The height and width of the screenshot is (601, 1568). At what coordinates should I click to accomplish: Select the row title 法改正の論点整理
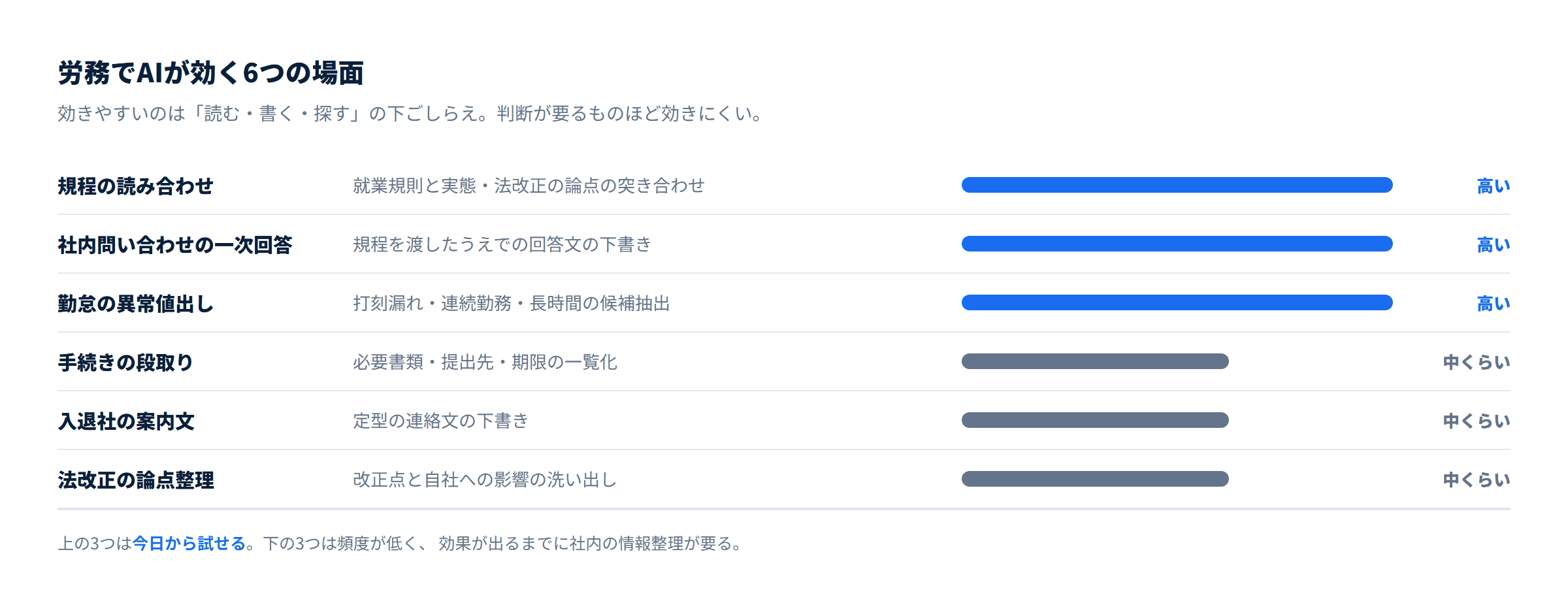point(136,479)
